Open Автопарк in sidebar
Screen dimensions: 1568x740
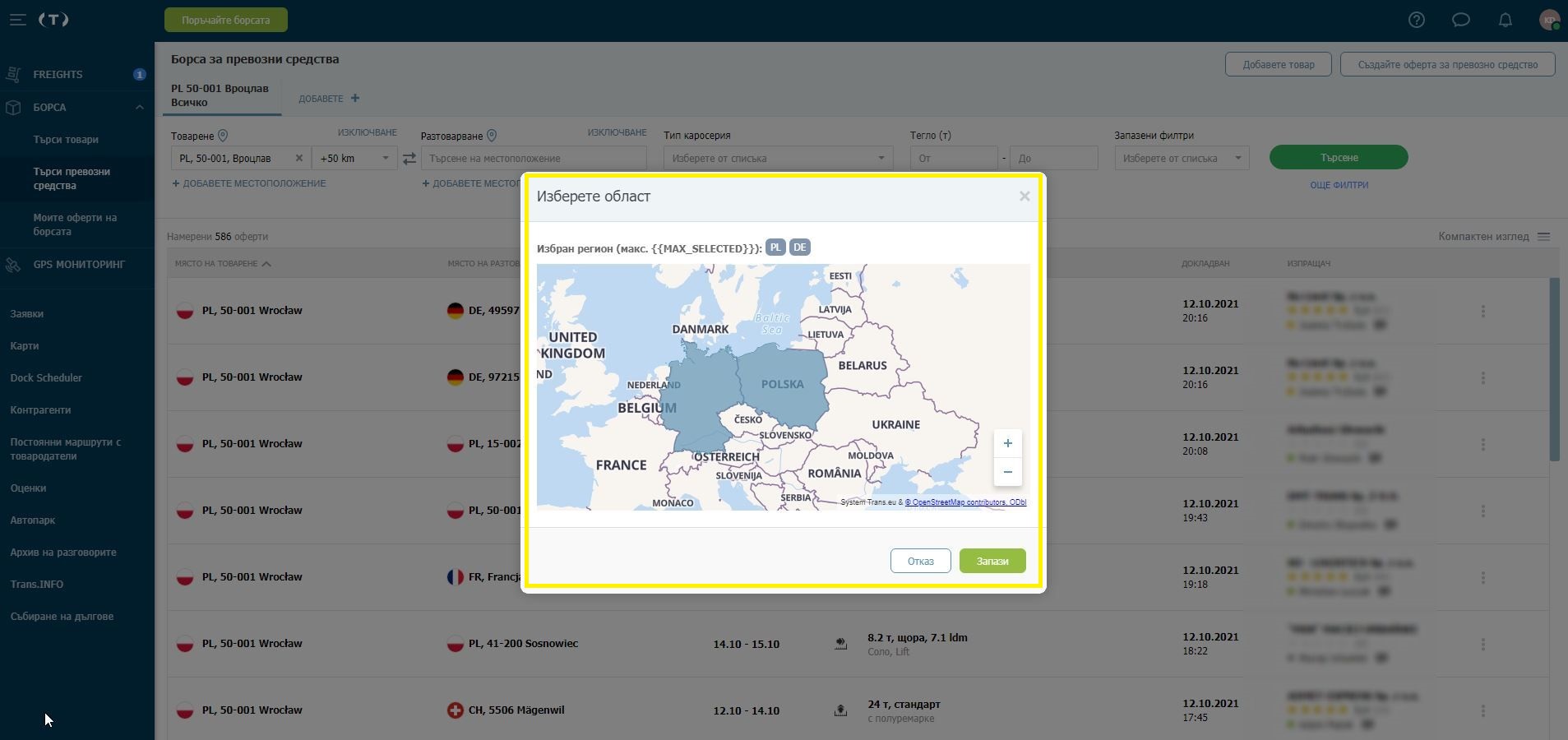(x=33, y=520)
